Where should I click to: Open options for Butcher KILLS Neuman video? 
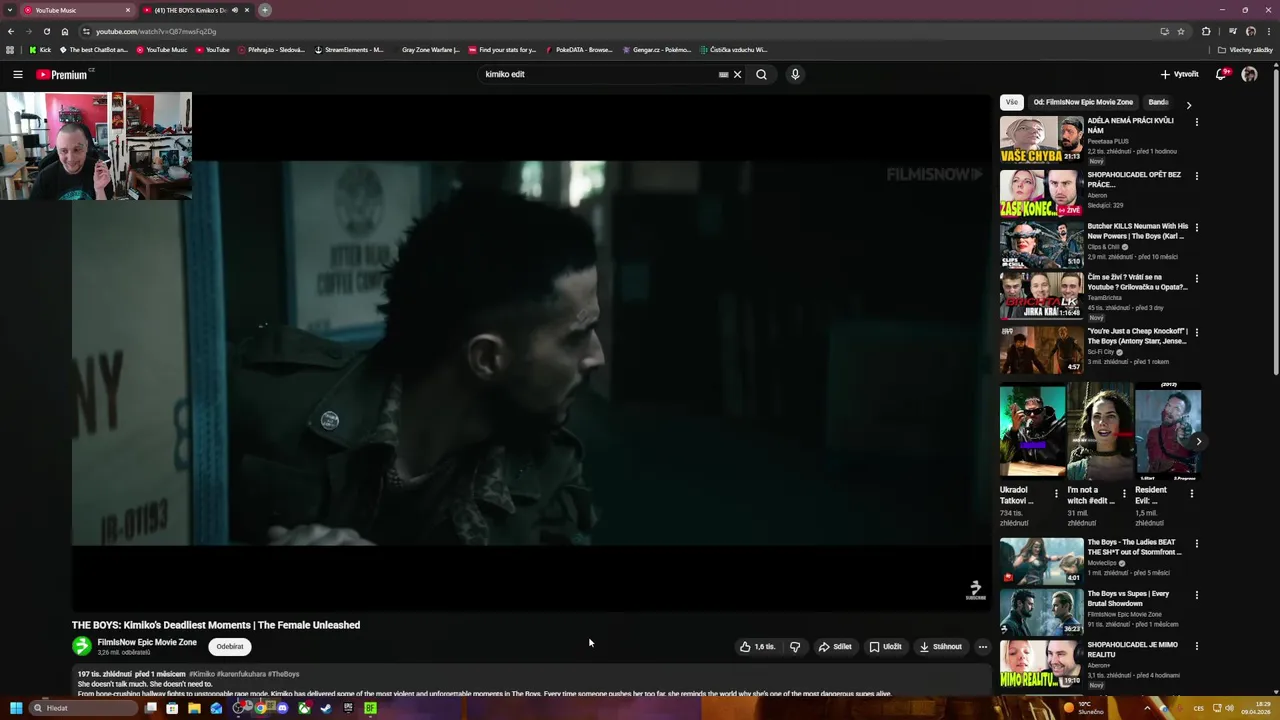pyautogui.click(x=1196, y=227)
